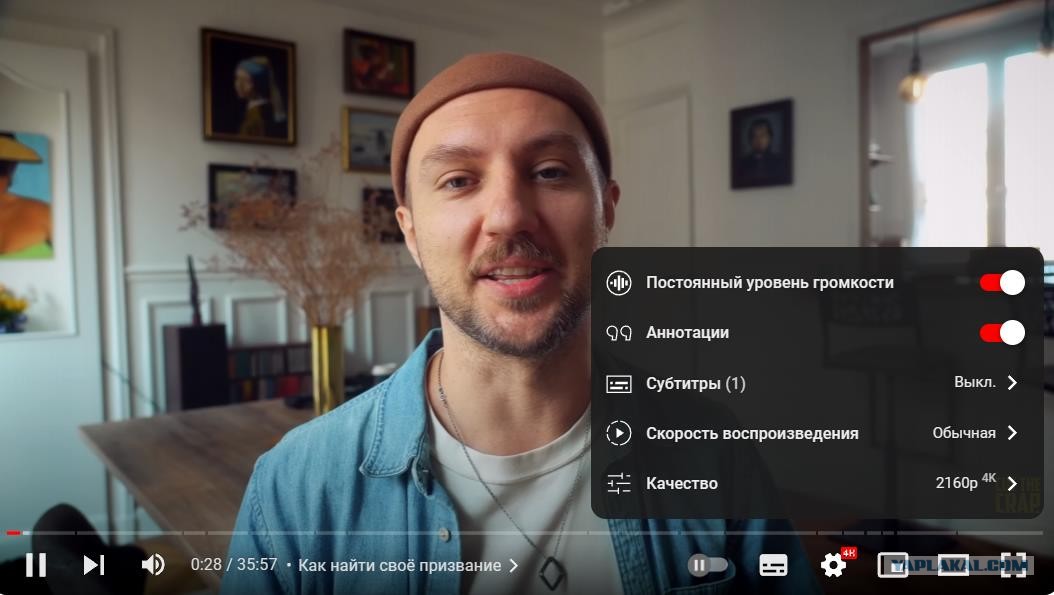Click the 0:28 / 35:57 time display
This screenshot has width=1054, height=595.
click(234, 565)
